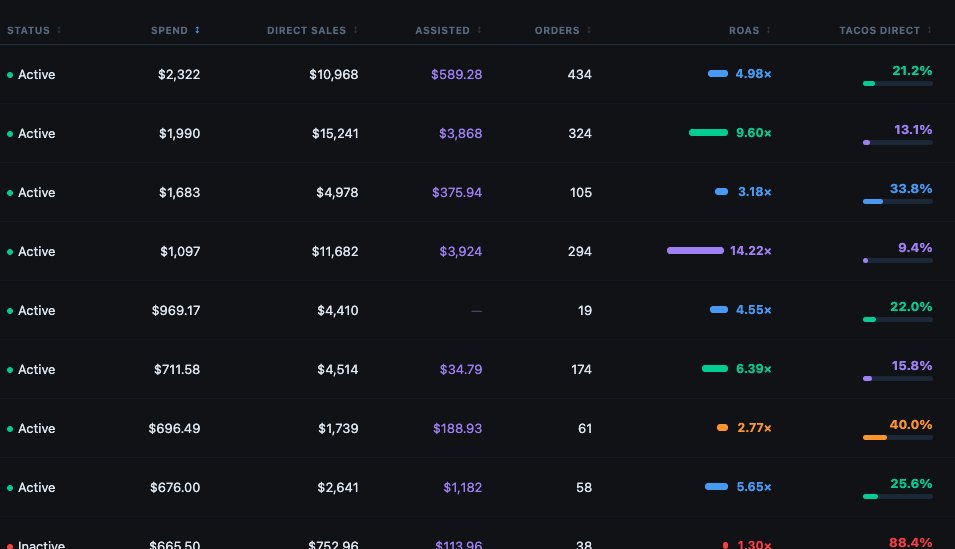Select the ASSISTED column header label
Viewport: 955px width, 549px height.
(x=442, y=30)
